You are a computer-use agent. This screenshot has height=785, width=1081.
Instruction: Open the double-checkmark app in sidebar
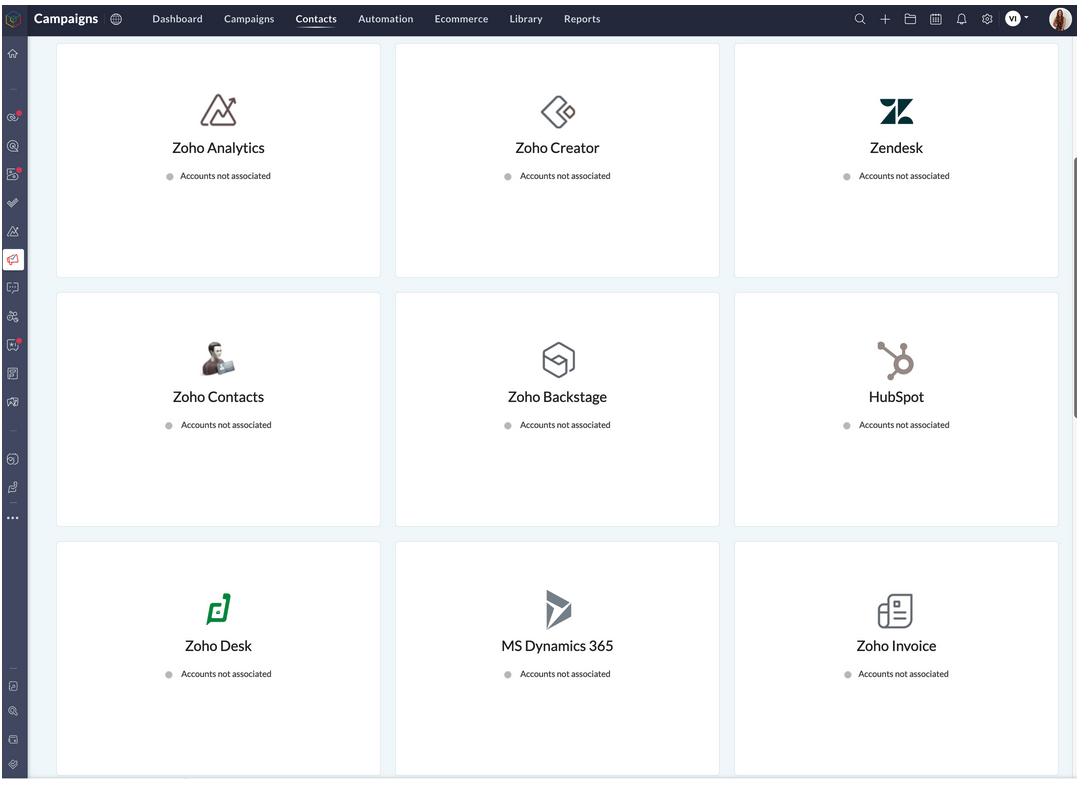pyautogui.click(x=13, y=203)
